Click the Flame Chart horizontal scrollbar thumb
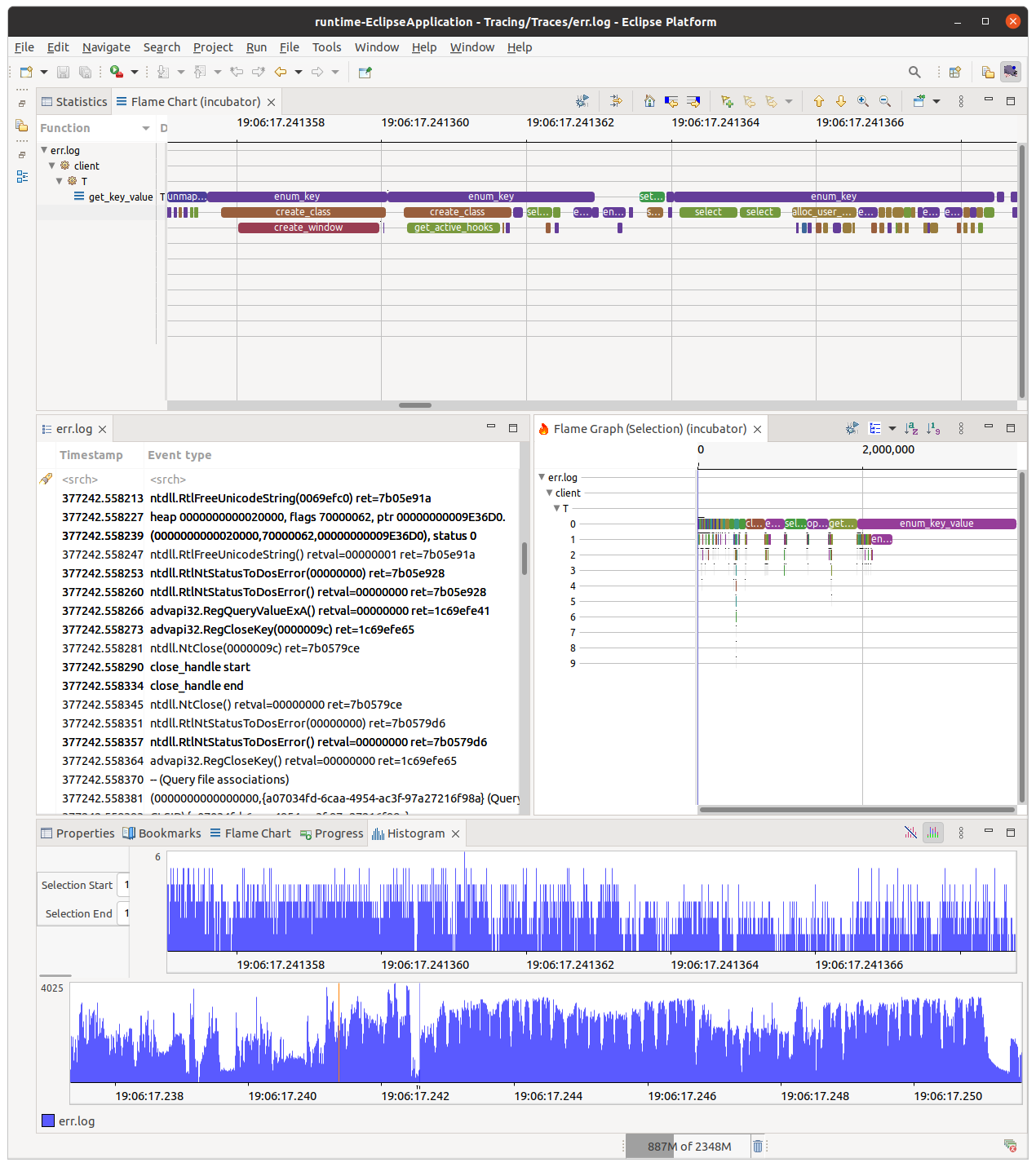 [x=415, y=405]
